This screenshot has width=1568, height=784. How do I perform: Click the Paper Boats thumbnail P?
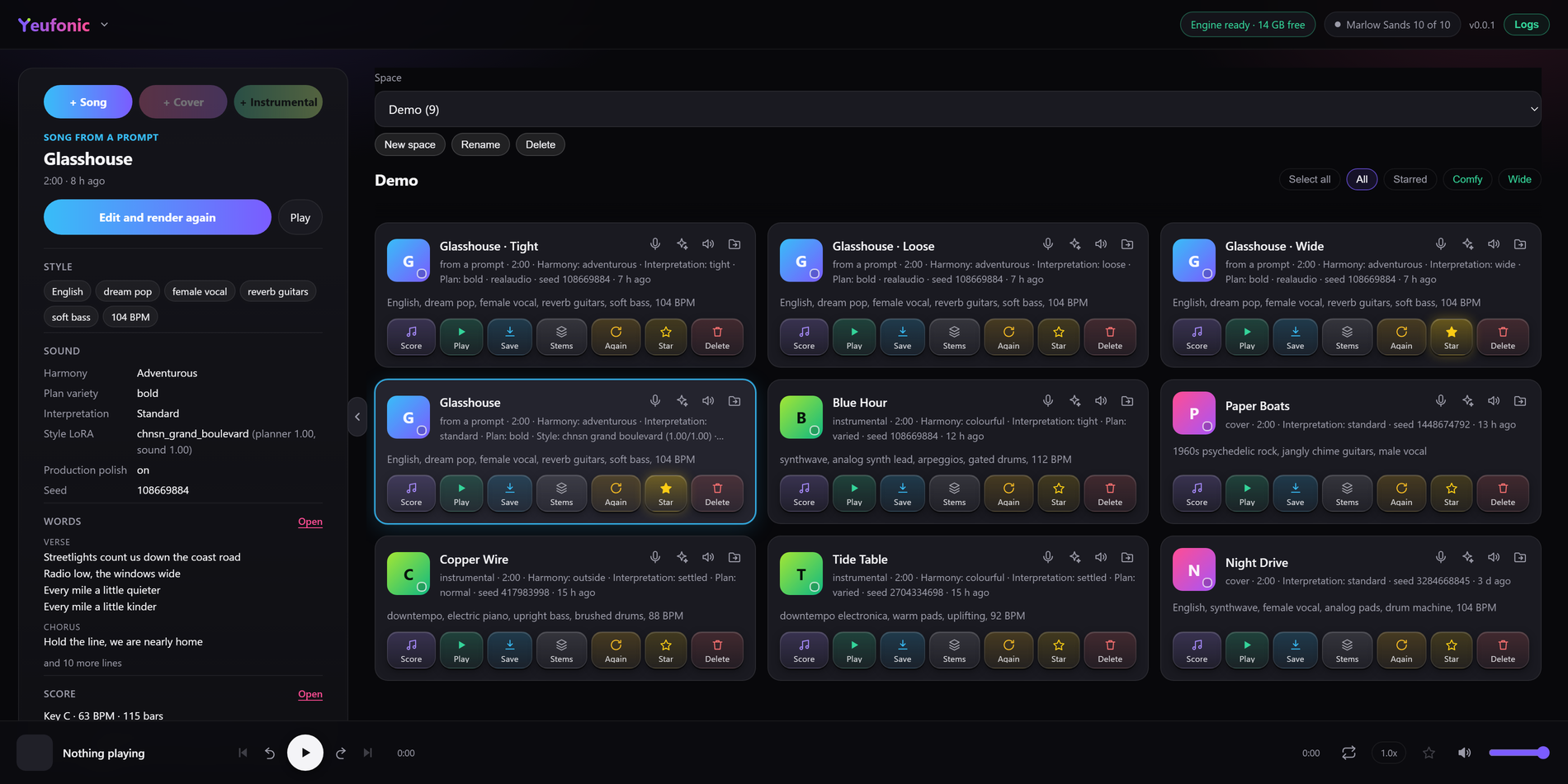click(1193, 413)
